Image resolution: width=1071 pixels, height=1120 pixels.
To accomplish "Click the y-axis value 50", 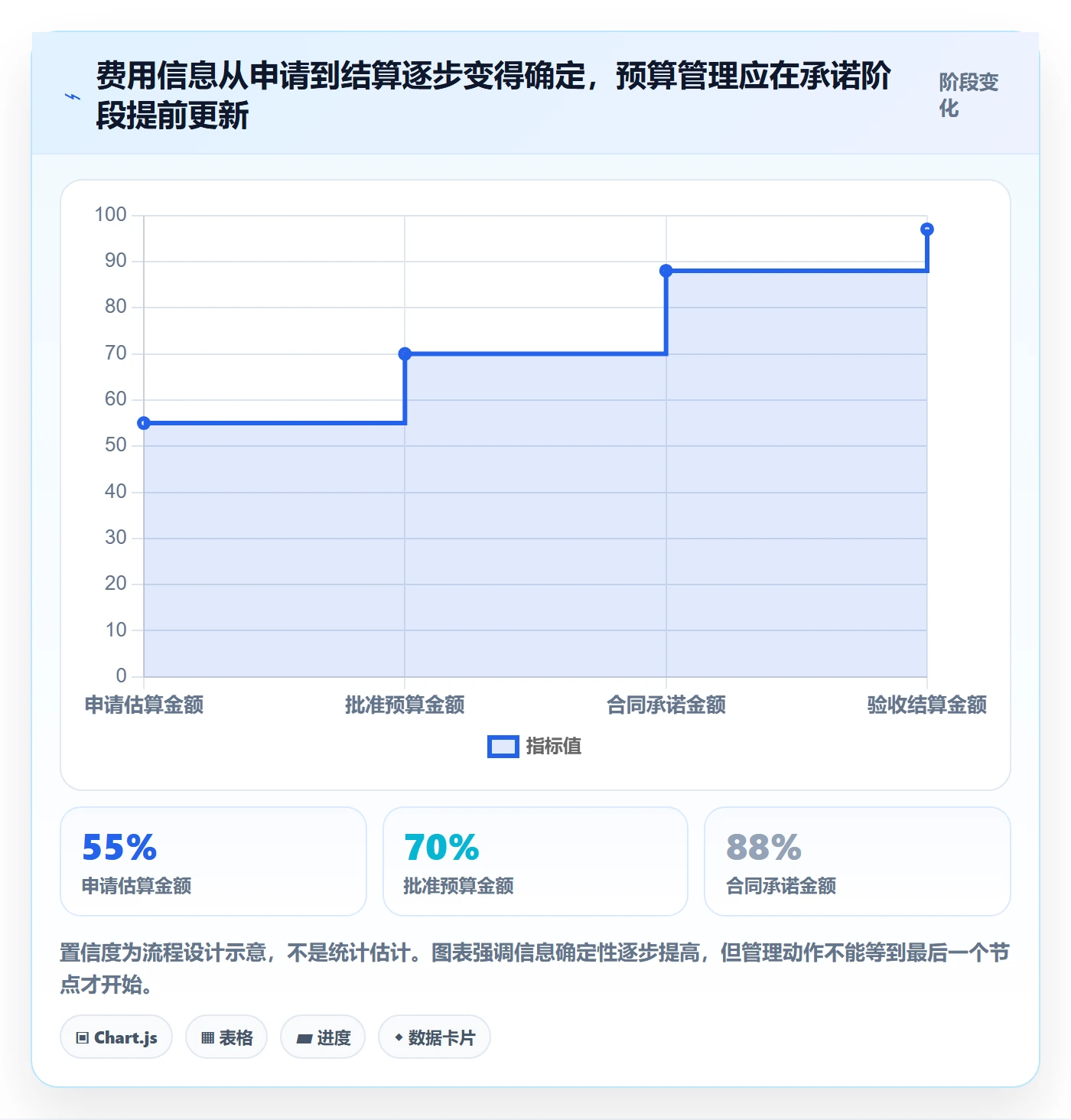I will tap(116, 445).
